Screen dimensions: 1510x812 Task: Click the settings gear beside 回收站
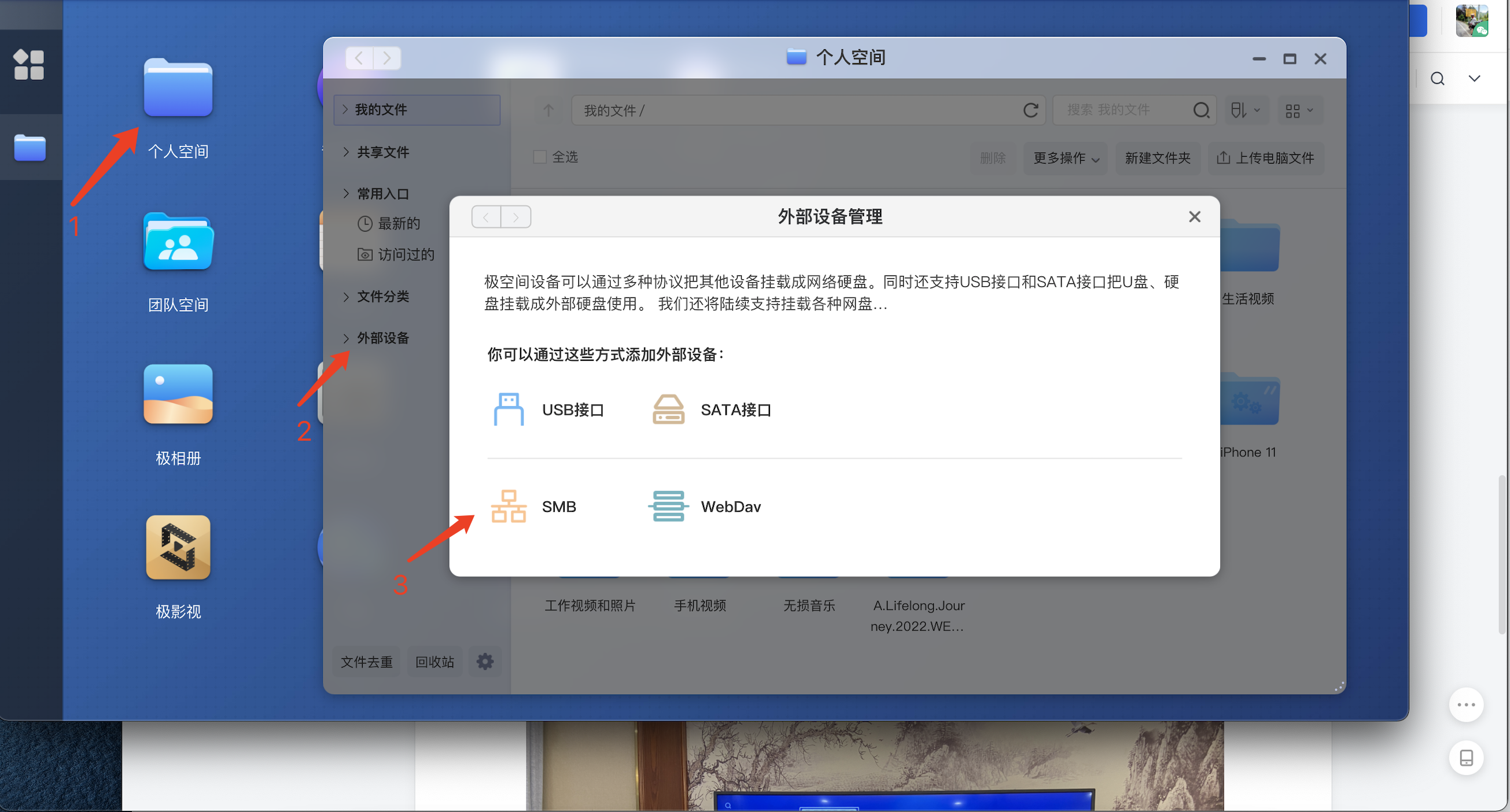coord(485,662)
